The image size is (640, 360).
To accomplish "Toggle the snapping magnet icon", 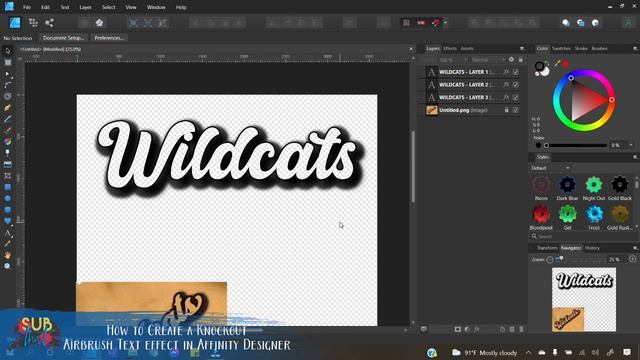I will click(436, 23).
